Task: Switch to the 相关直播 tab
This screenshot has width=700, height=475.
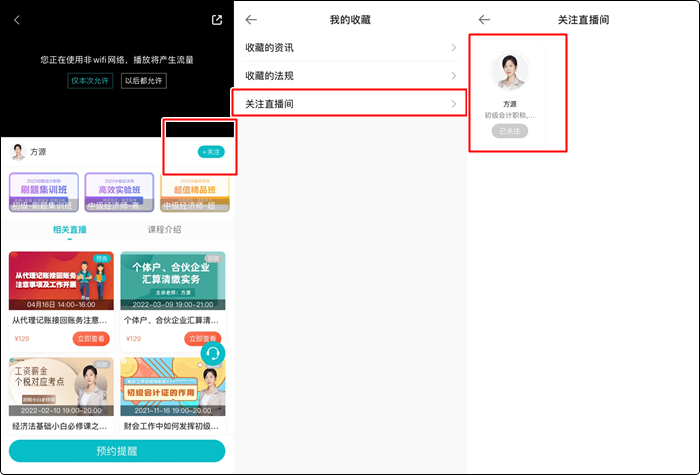Action: 70,229
